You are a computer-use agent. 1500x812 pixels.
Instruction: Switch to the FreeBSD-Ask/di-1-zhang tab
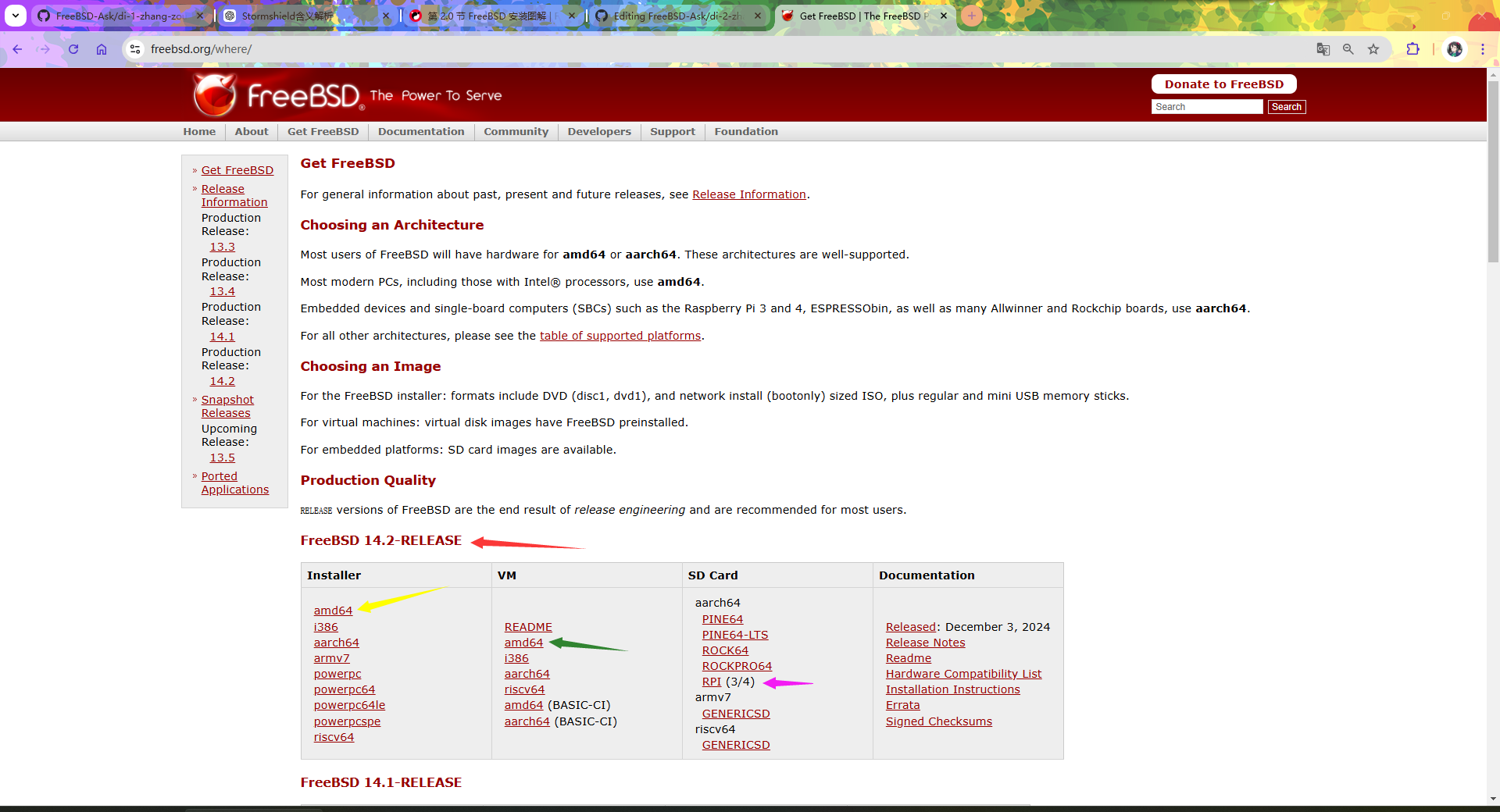[x=120, y=16]
